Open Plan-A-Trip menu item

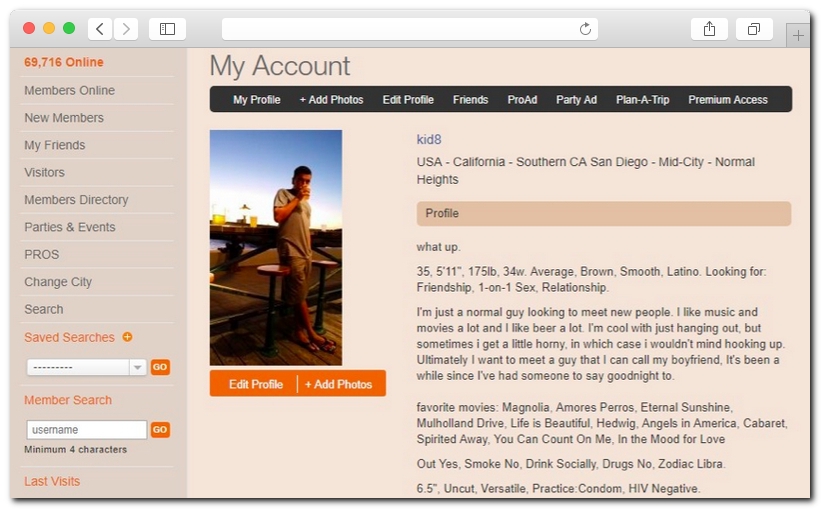pyautogui.click(x=642, y=100)
